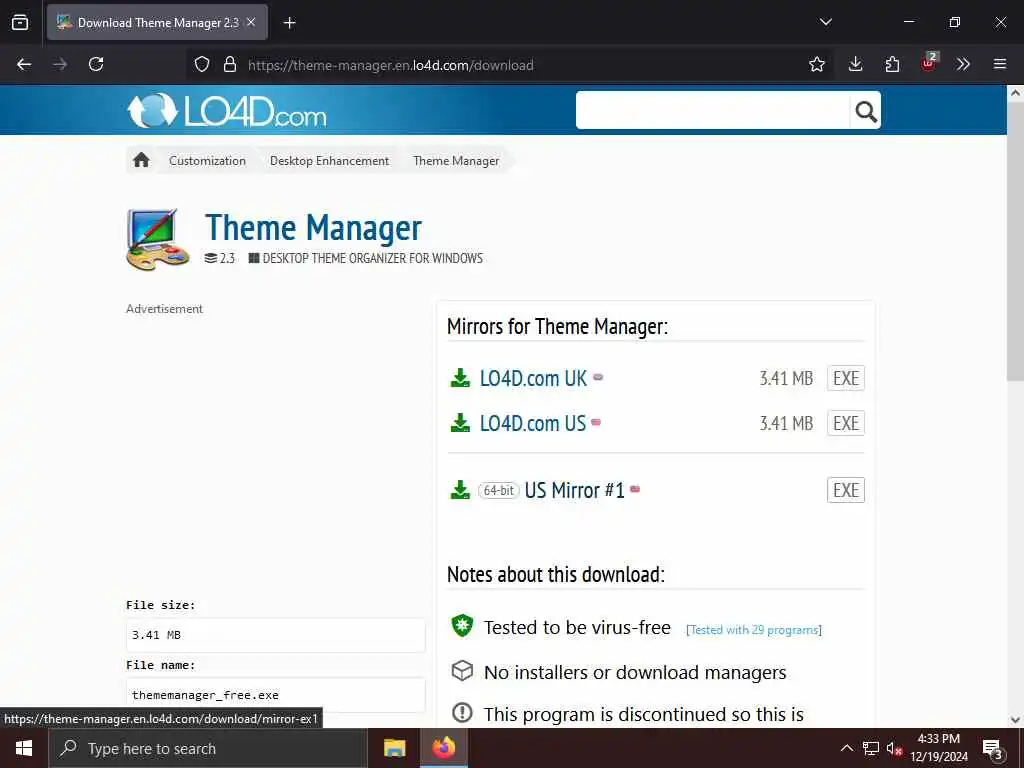
Task: Show more toolbar tools chevron
Action: tap(963, 64)
